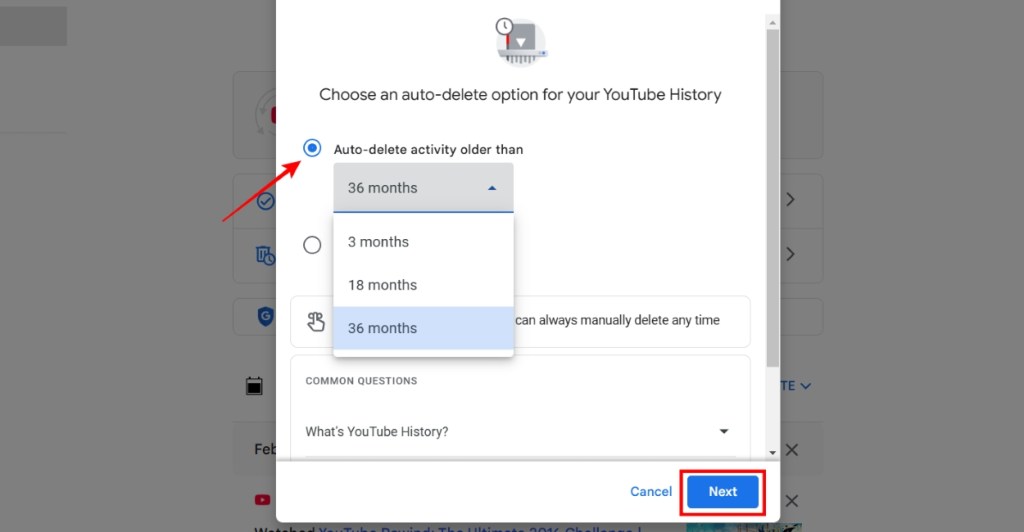The image size is (1024, 532).
Task: Click the blue checkmark icon in background page
Action: [x=265, y=201]
